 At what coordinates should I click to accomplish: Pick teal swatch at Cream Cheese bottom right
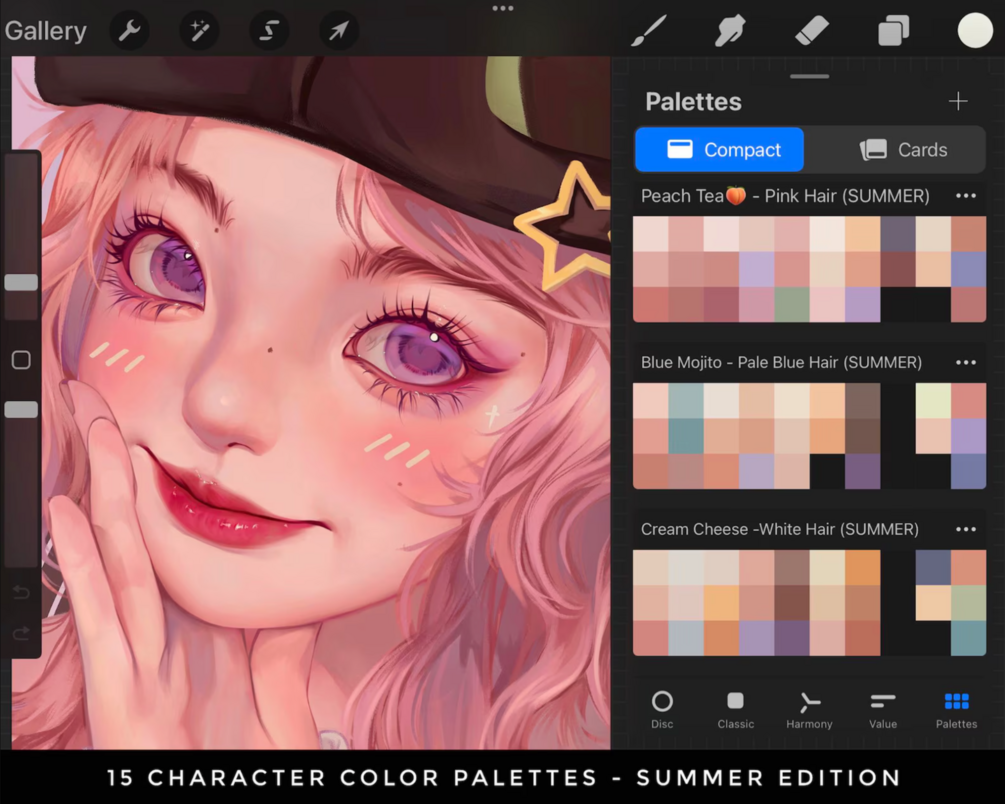[x=968, y=638]
